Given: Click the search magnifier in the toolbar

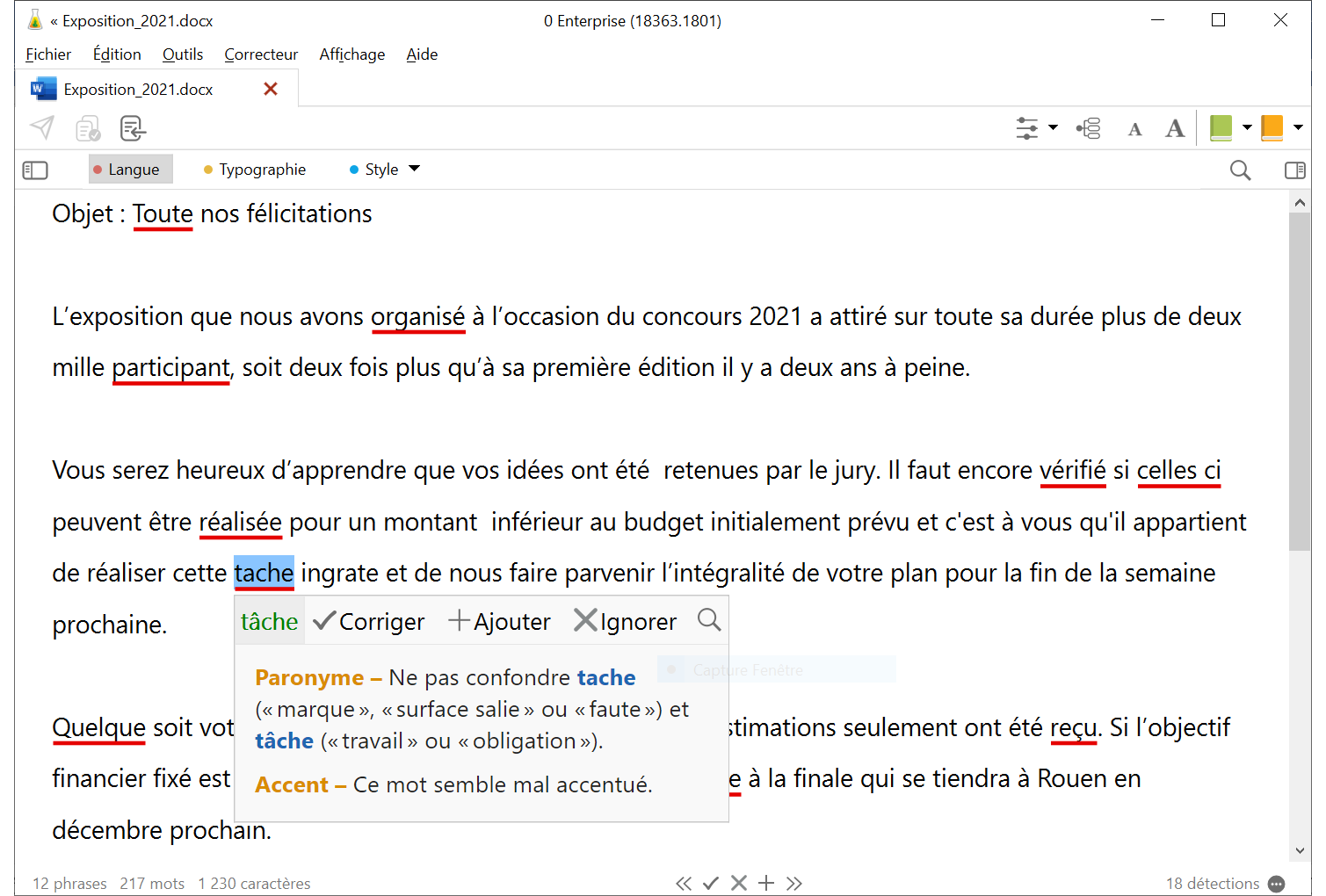Looking at the screenshot, I should tap(1240, 170).
